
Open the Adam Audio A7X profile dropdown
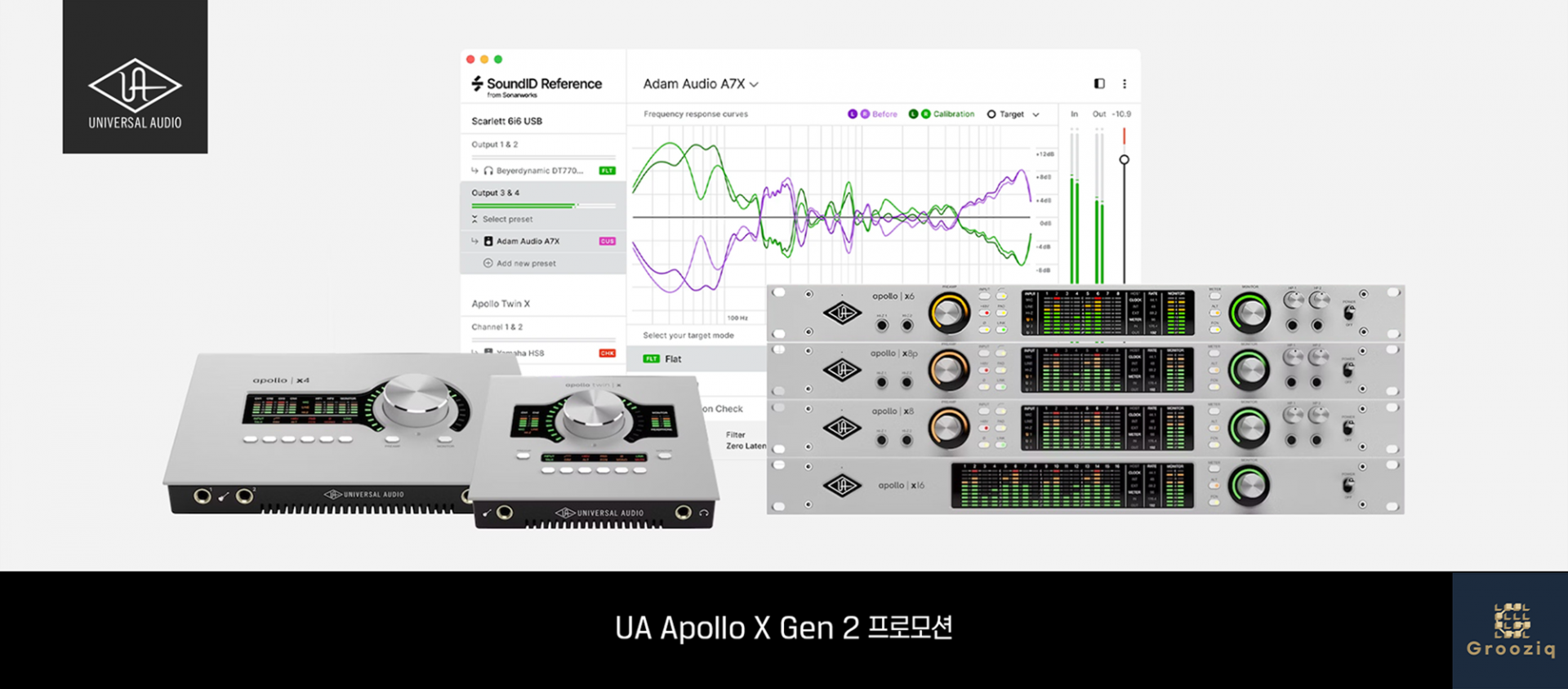coord(701,84)
